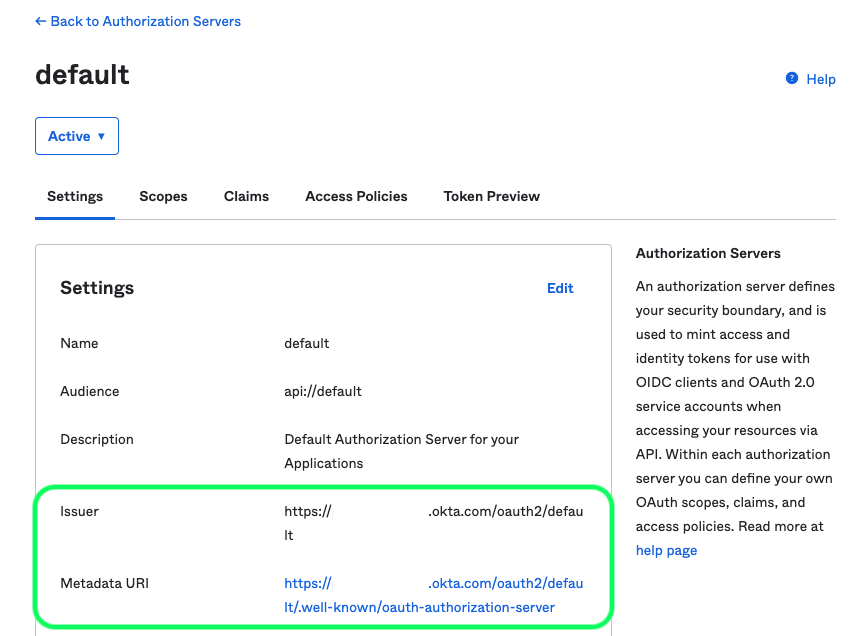The width and height of the screenshot is (866, 636).
Task: Click the back arrow beside Authorization Servers
Action: tap(39, 21)
